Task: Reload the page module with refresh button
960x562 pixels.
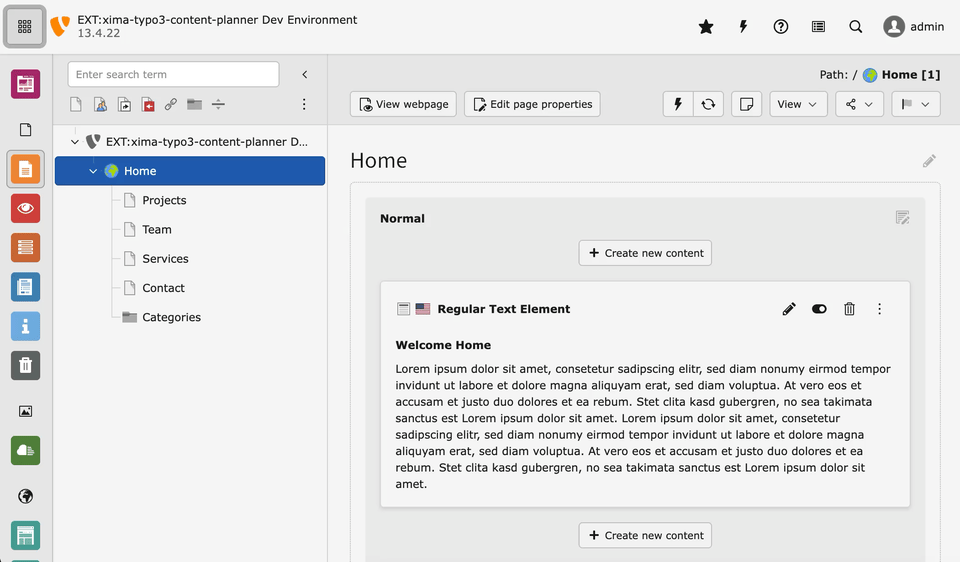Action: tap(708, 104)
